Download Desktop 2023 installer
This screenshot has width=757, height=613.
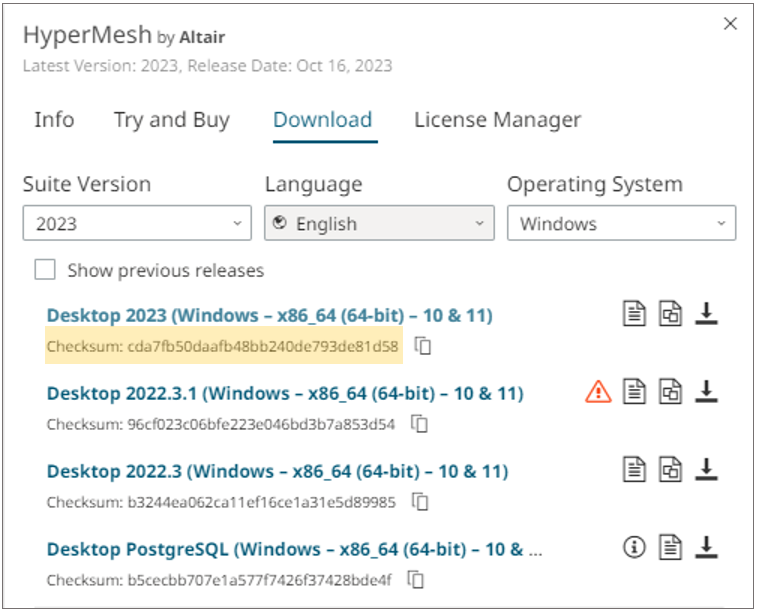point(706,314)
